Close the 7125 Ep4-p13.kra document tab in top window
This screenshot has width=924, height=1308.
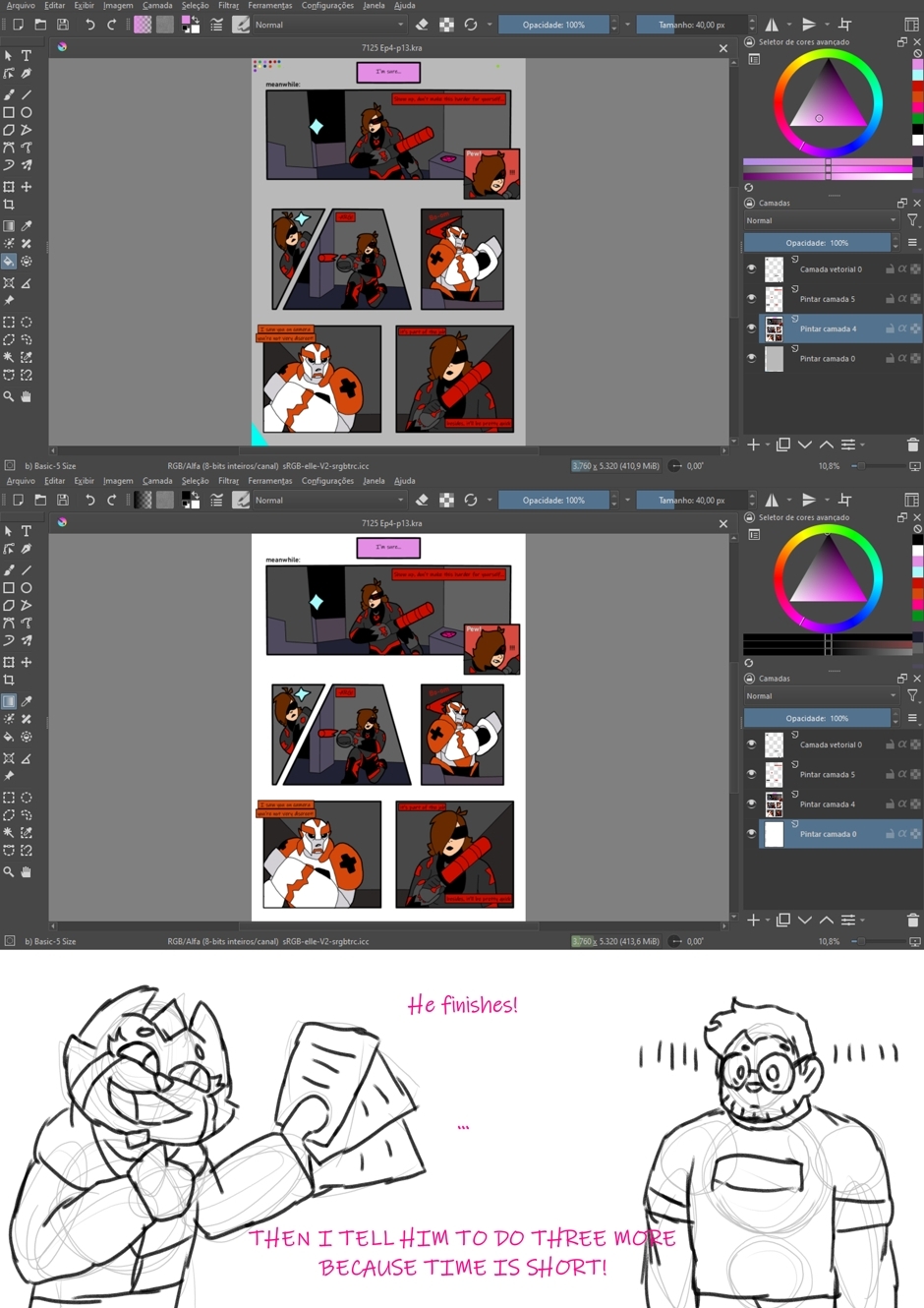click(723, 48)
